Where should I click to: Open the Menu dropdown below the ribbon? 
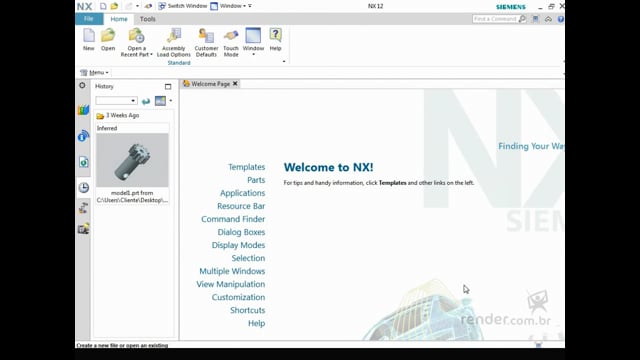point(95,73)
